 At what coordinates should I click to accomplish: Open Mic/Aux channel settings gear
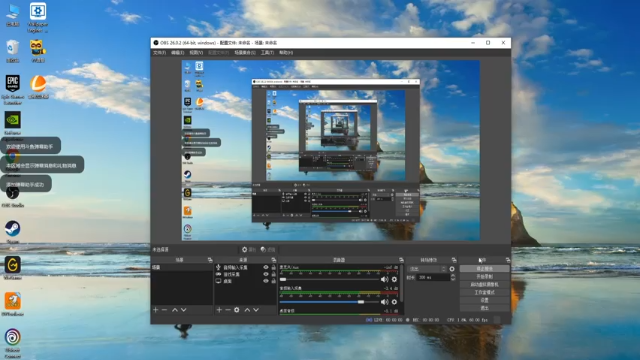pyautogui.click(x=394, y=280)
